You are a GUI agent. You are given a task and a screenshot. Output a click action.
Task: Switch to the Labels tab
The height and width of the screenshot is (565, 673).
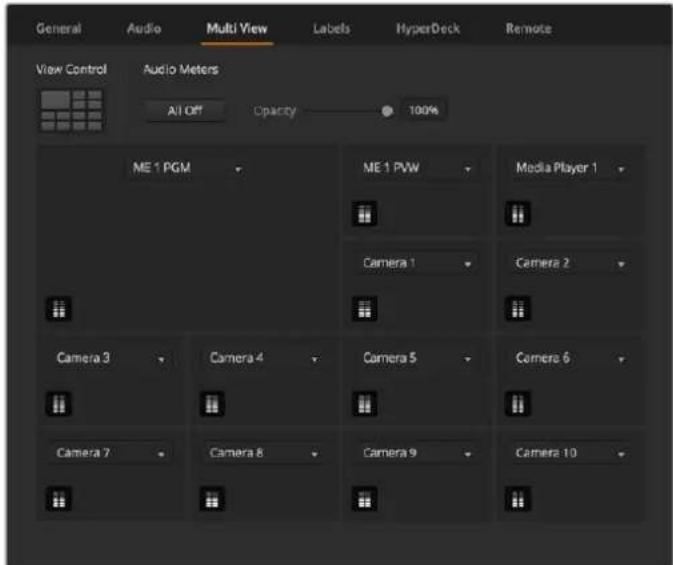point(331,29)
